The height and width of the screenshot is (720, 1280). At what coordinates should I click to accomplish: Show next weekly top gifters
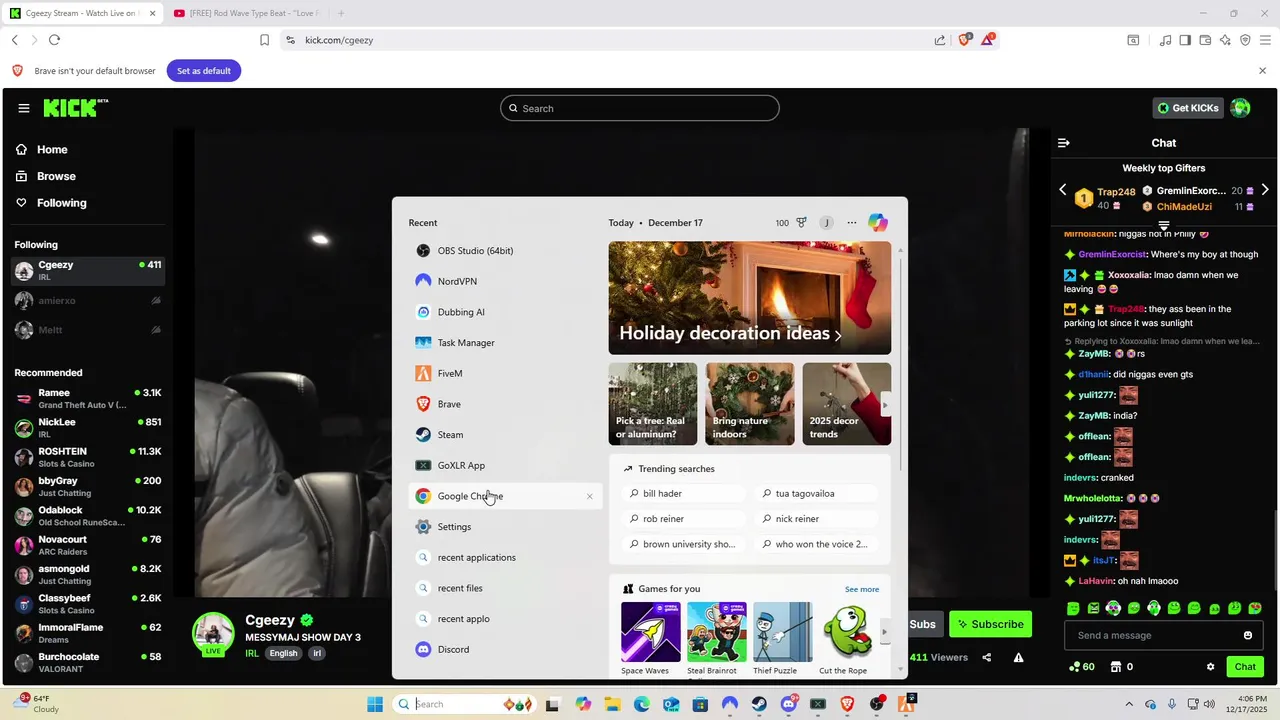point(1265,190)
